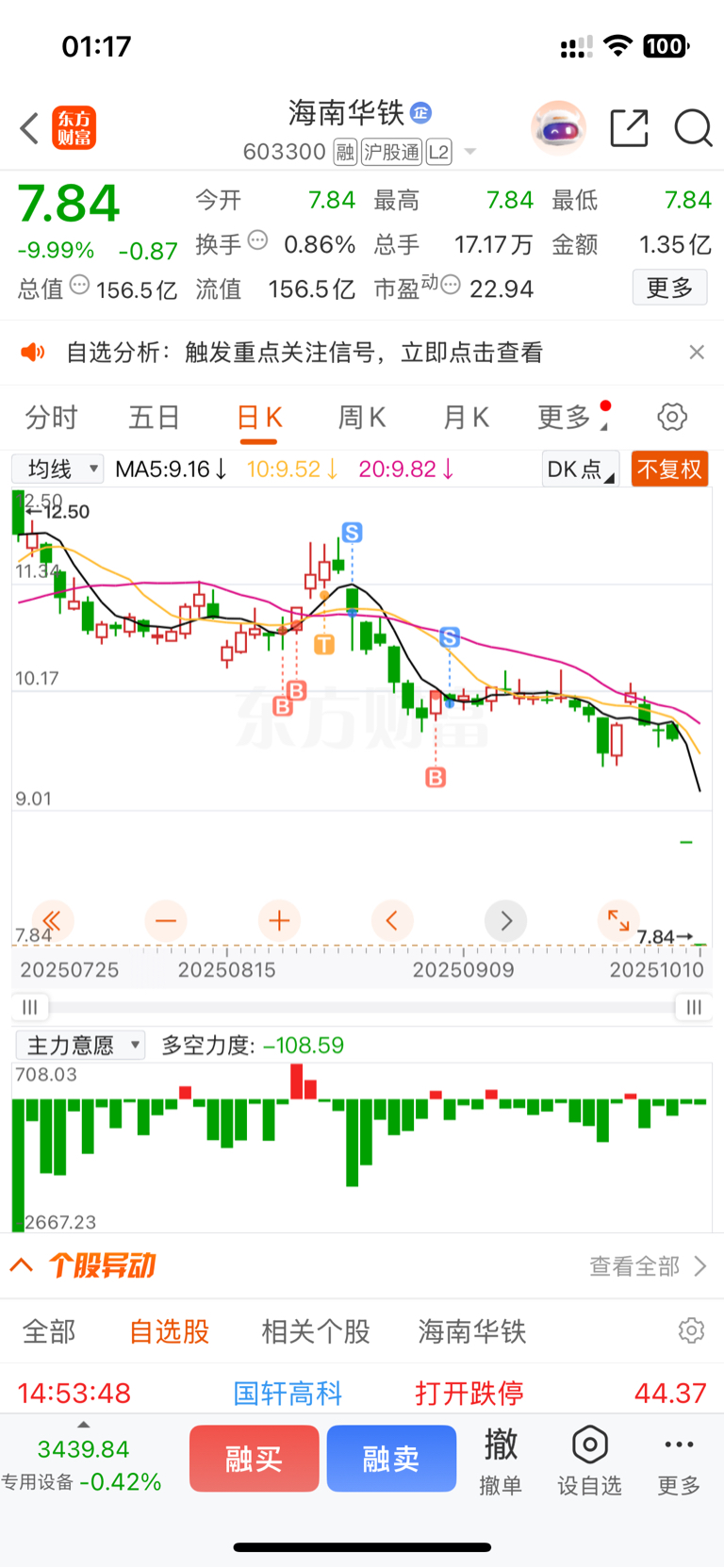Select the 日K tab

point(259,417)
